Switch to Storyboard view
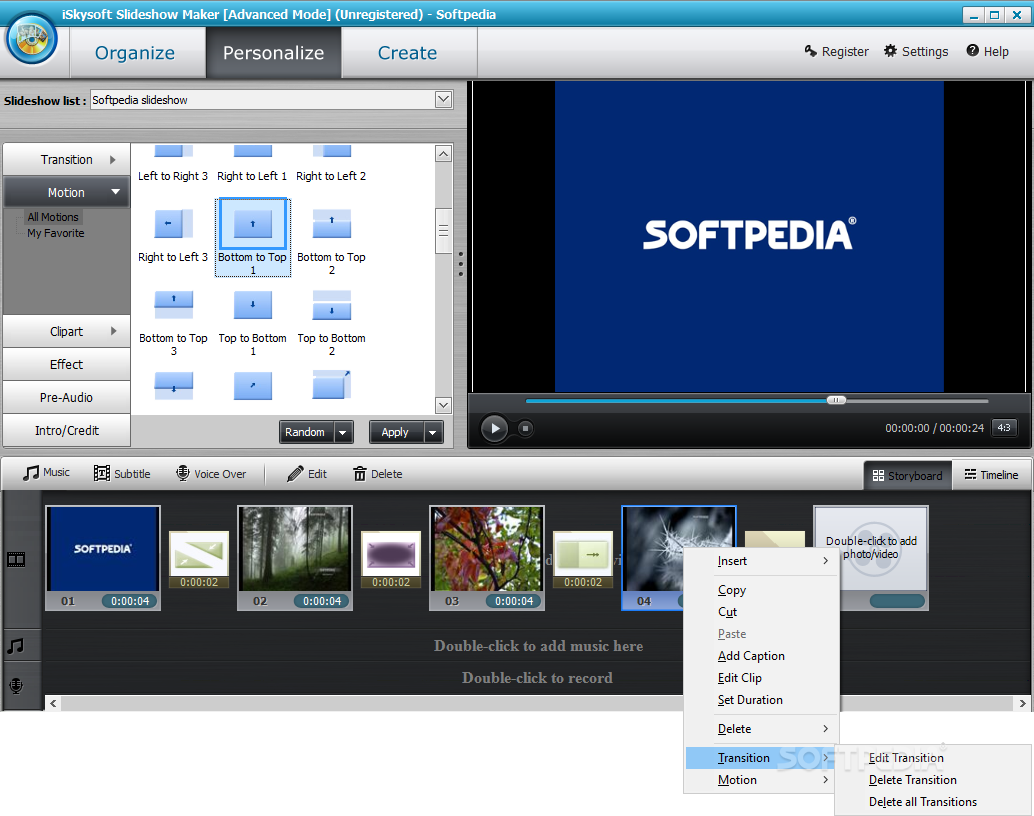This screenshot has width=1034, height=816. tap(907, 476)
